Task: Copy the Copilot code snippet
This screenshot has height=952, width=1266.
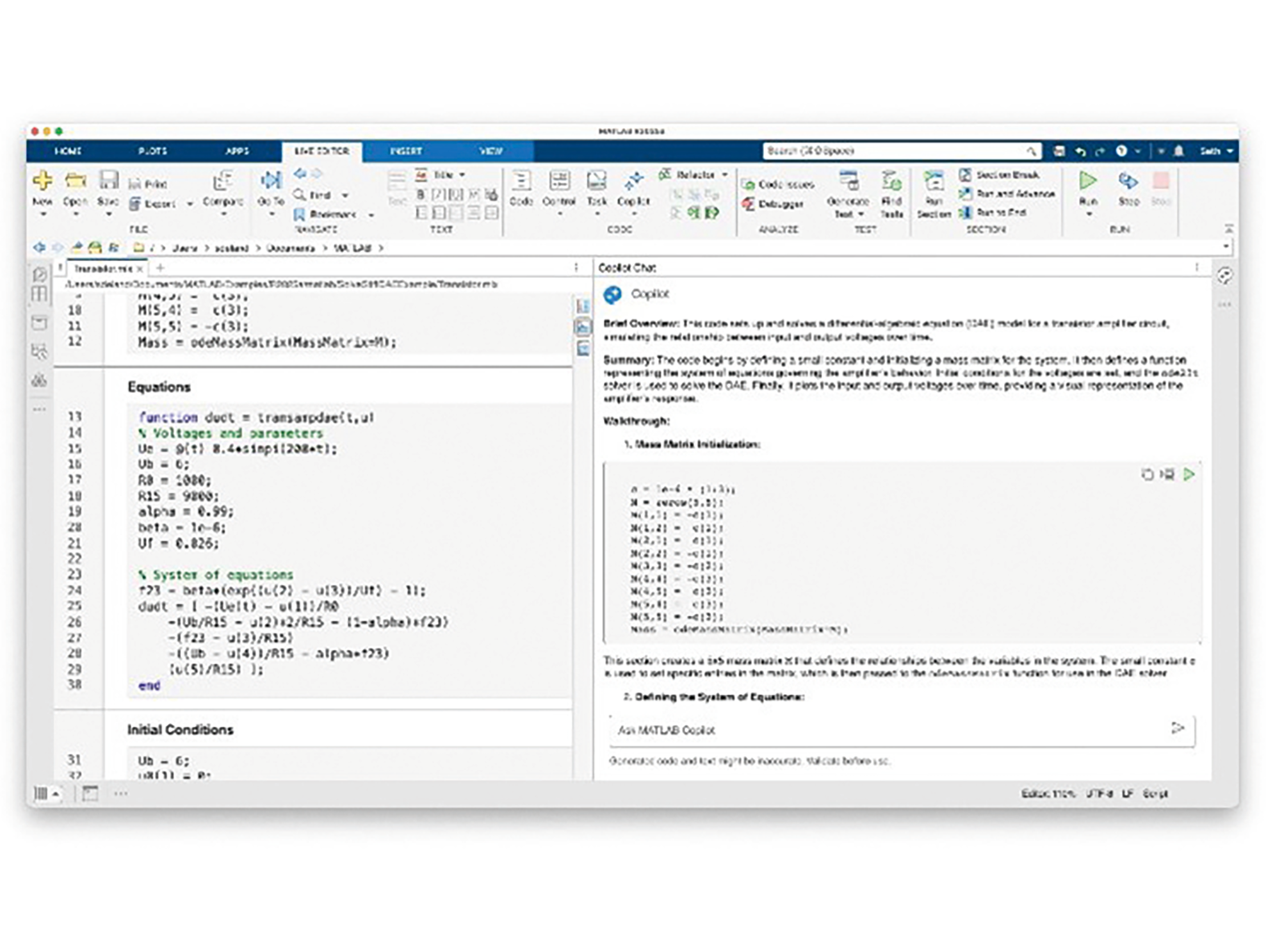Action: click(x=1147, y=474)
